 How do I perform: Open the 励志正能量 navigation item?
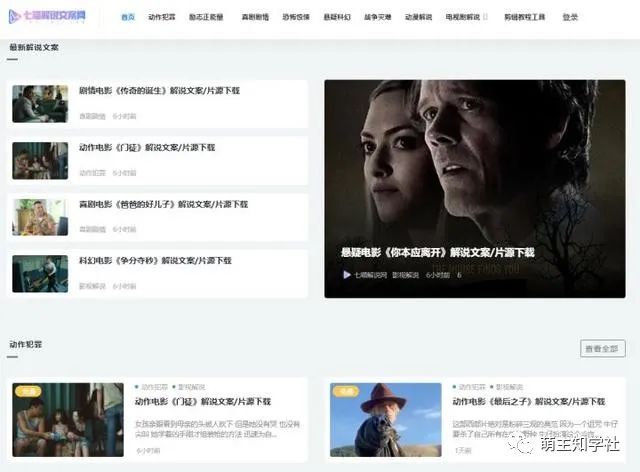(206, 17)
